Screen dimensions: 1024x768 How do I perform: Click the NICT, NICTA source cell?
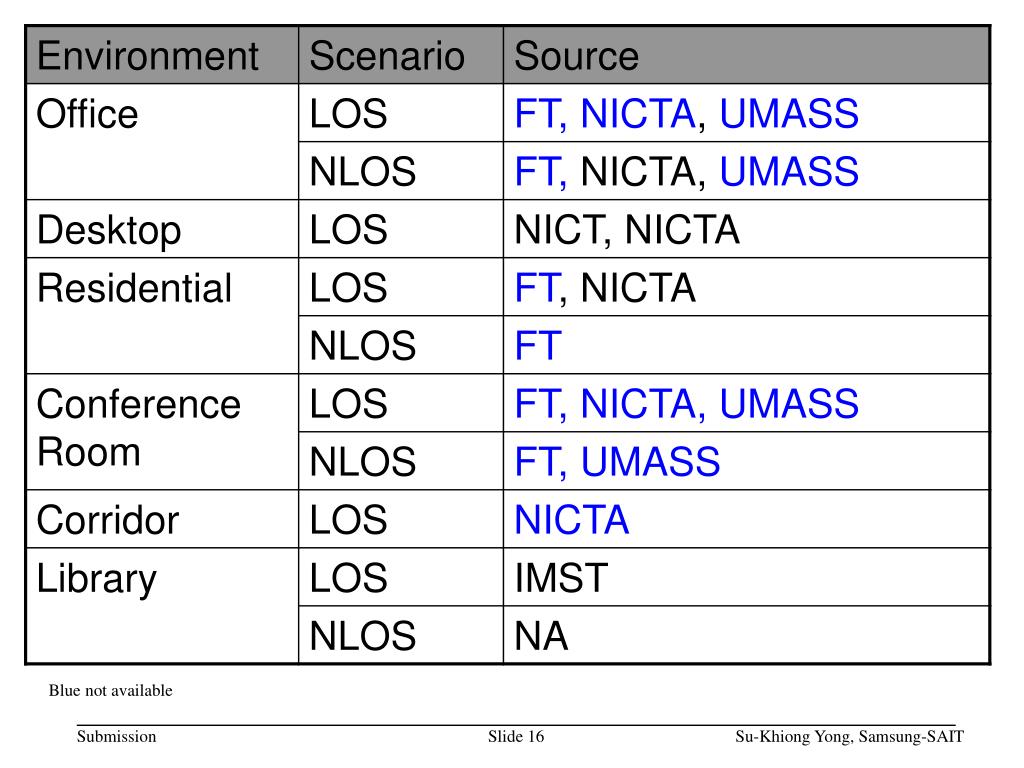pos(746,229)
